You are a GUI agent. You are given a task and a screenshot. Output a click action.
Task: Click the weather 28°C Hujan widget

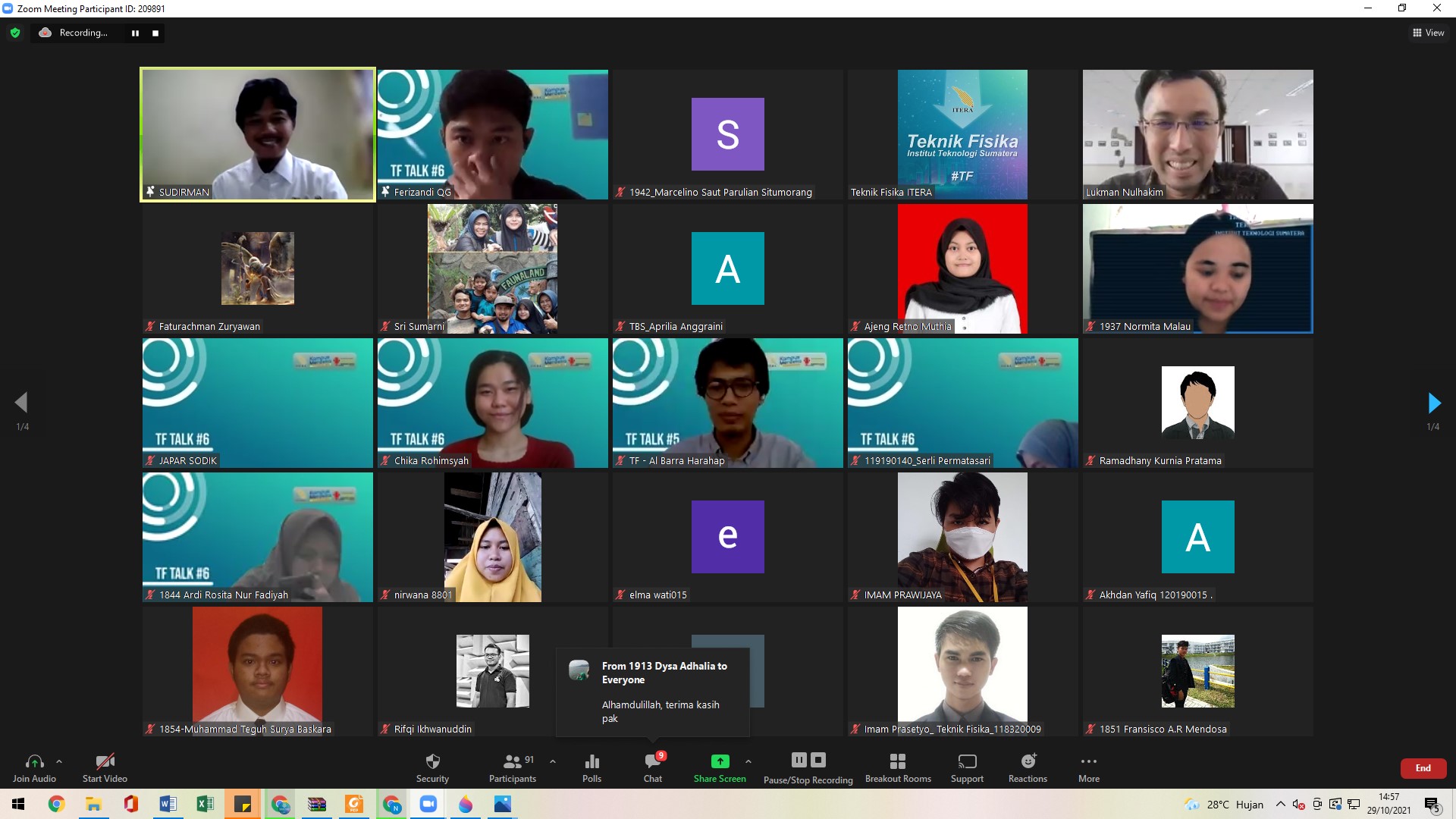1225,805
